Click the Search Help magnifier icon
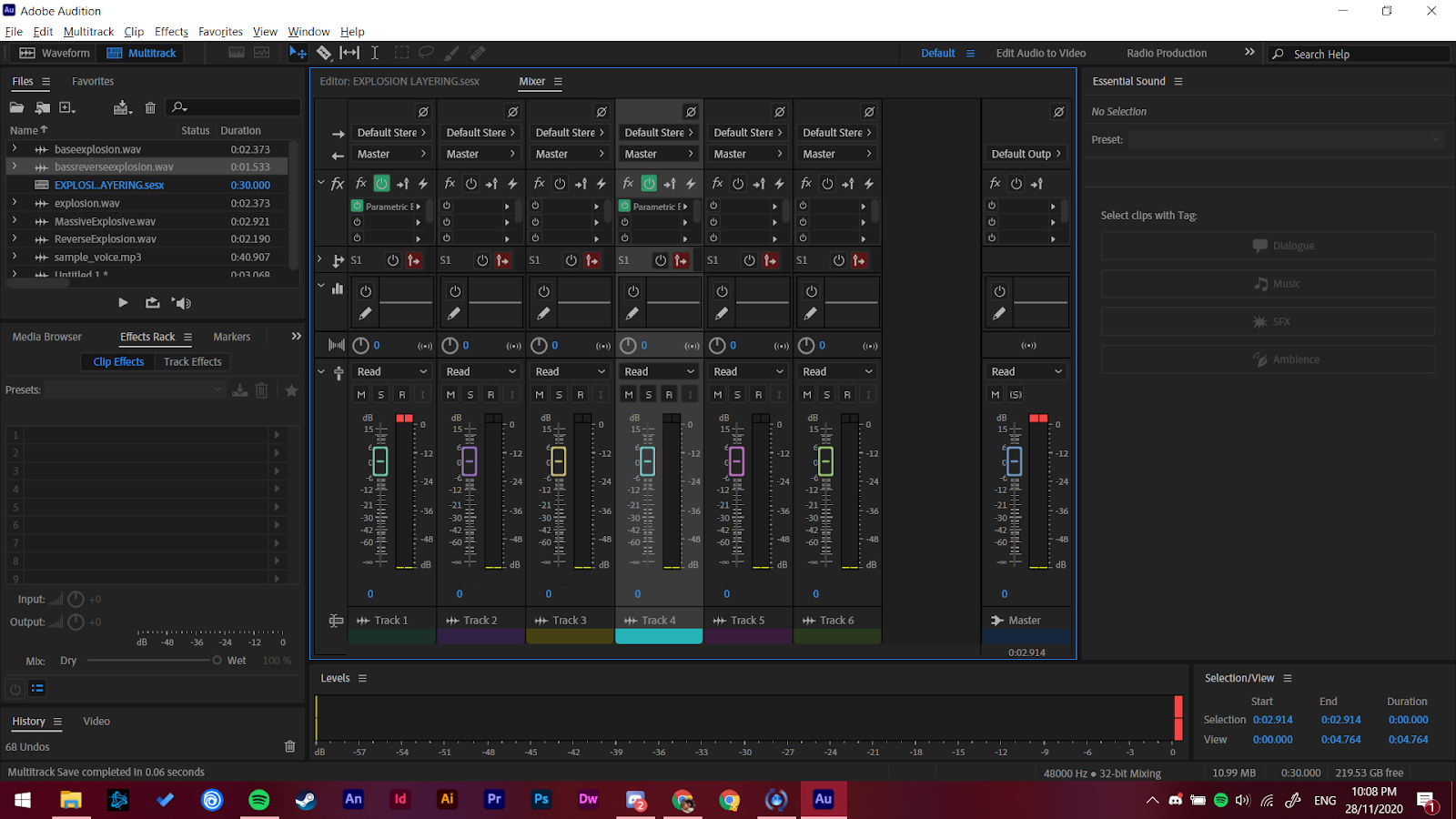 [x=1279, y=54]
